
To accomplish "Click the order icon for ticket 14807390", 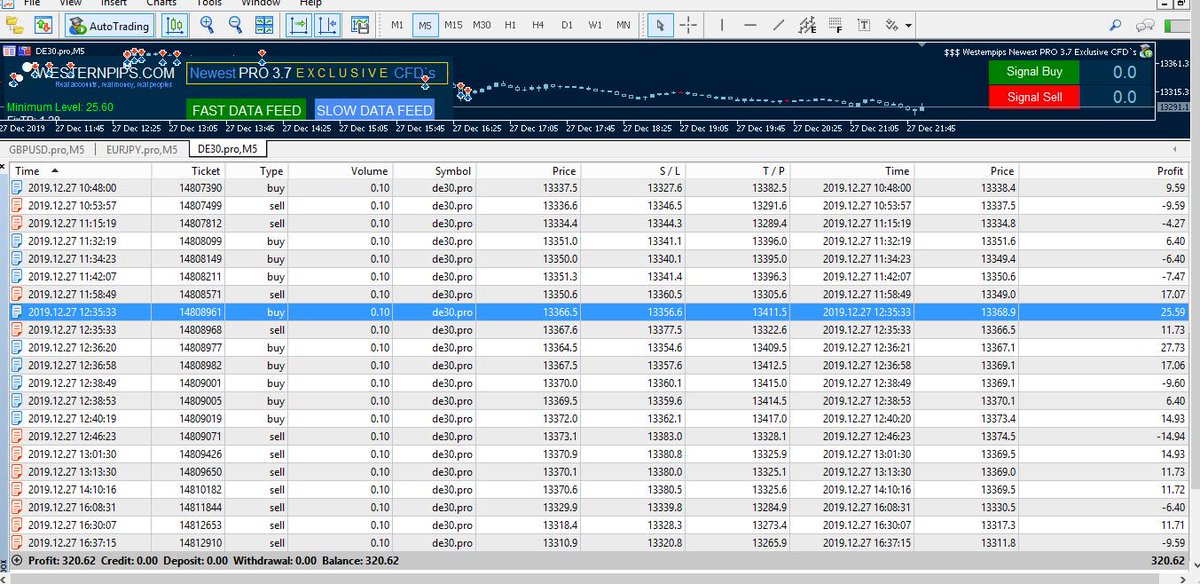I will pos(17,187).
